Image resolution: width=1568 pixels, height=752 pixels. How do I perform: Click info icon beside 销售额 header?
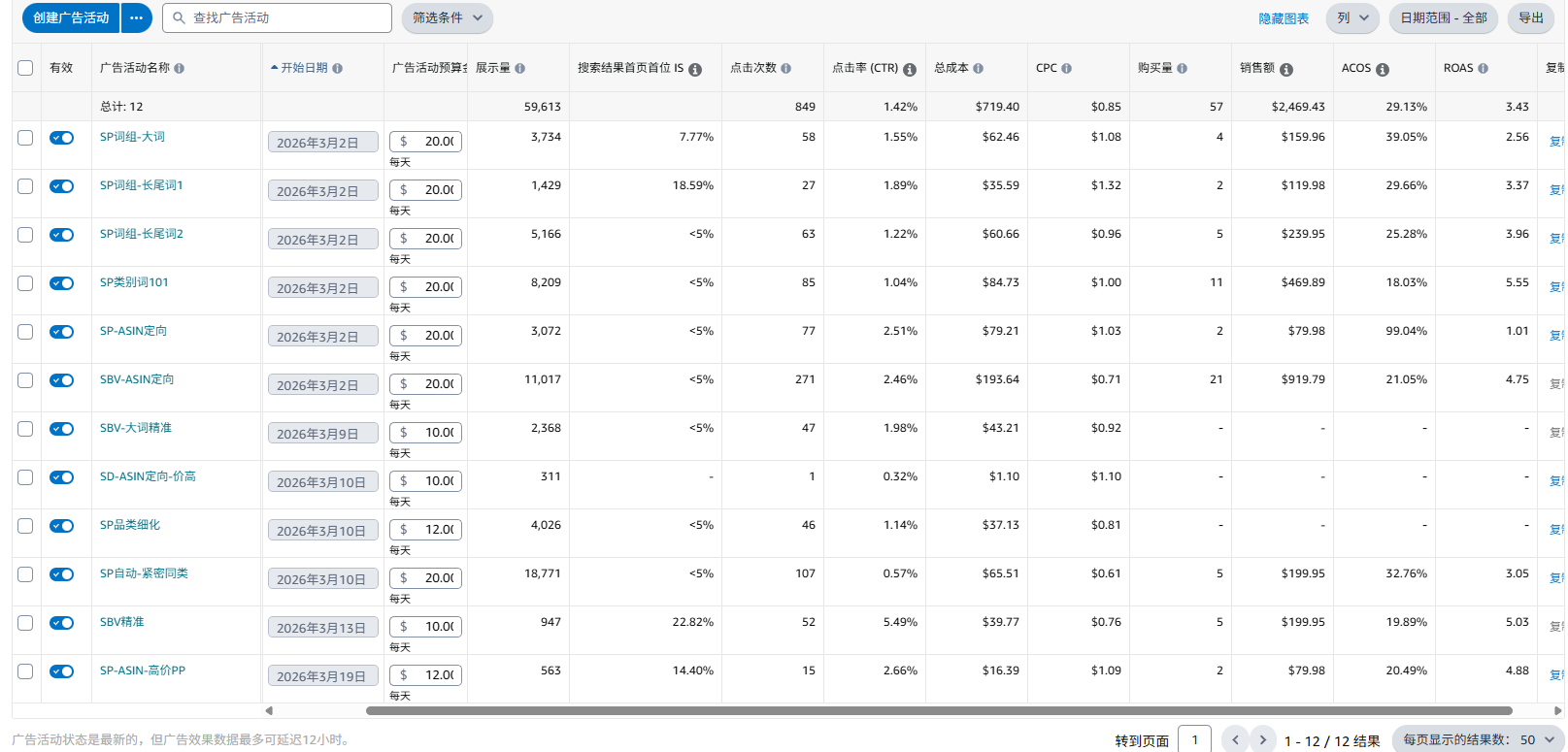pos(1286,69)
